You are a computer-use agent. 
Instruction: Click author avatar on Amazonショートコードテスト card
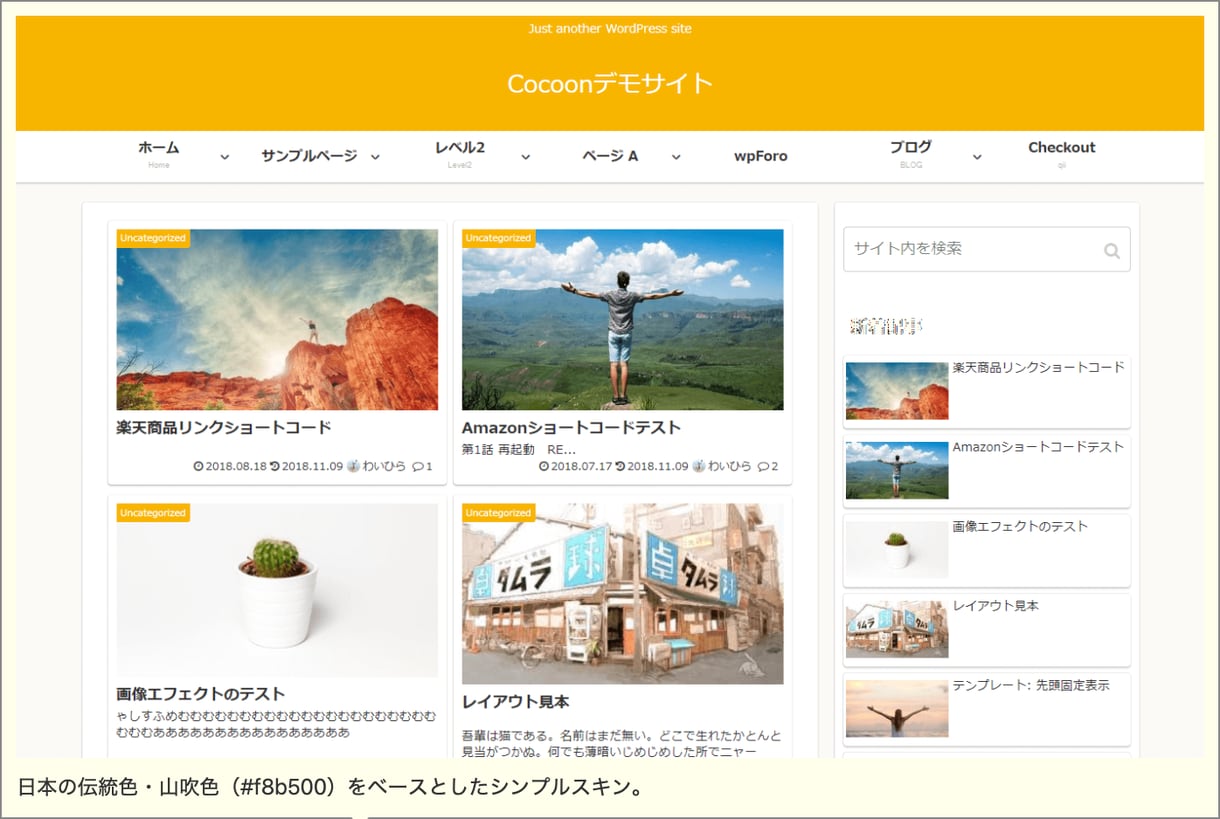pos(698,466)
